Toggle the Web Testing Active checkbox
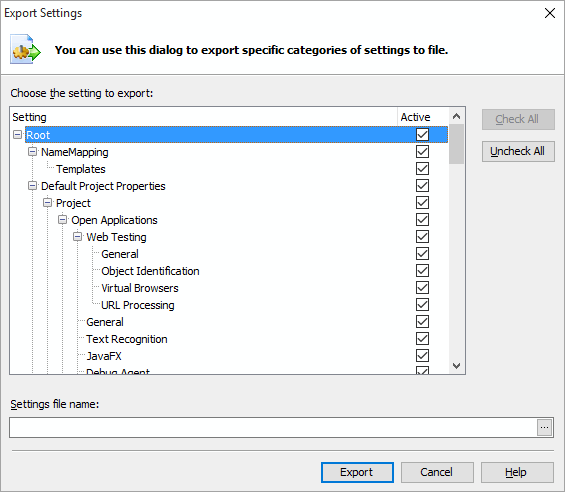565x492 pixels. pyautogui.click(x=422, y=237)
